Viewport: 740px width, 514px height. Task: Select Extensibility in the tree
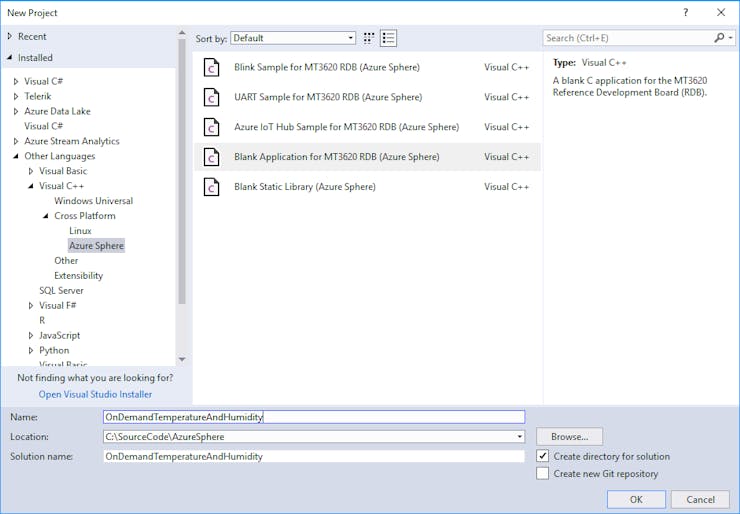click(78, 276)
